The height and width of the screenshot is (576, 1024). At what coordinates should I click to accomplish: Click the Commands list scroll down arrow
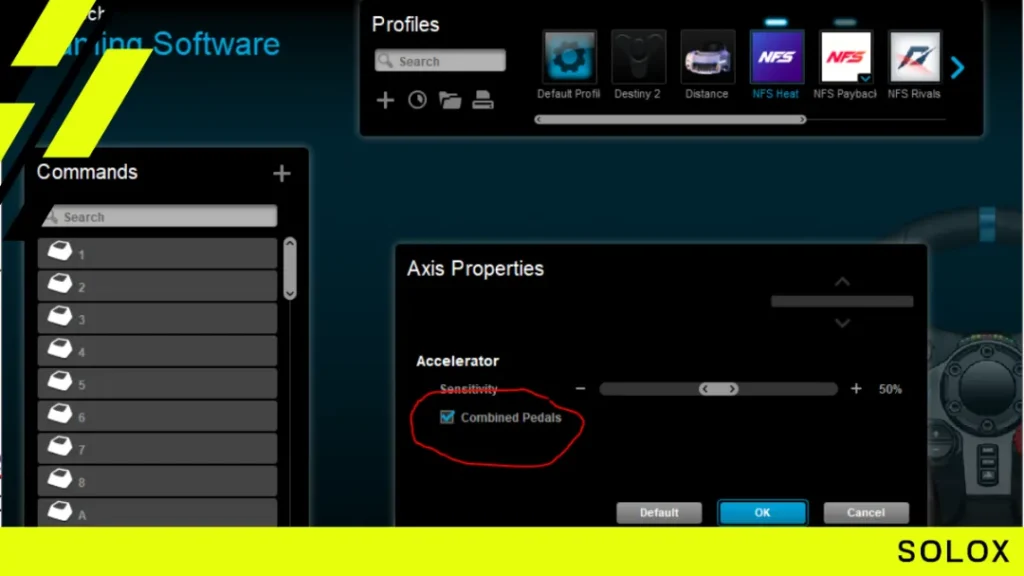290,294
